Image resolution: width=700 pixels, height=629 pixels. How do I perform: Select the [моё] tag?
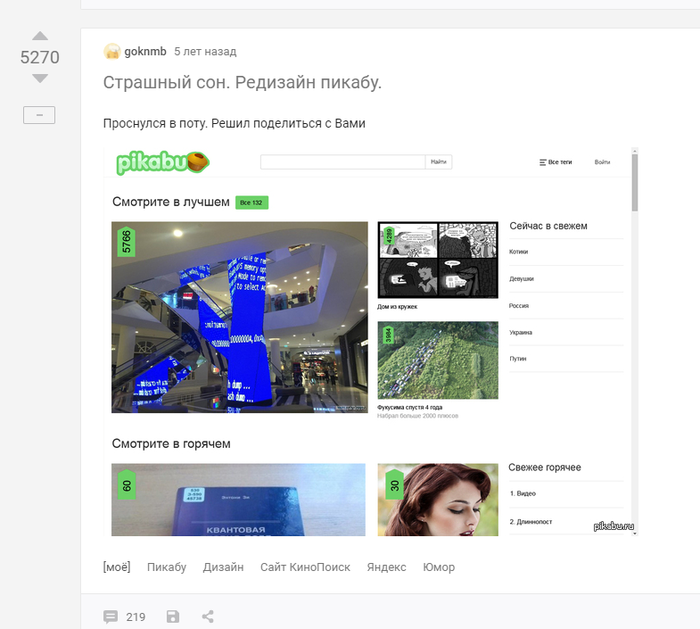[x=116, y=567]
